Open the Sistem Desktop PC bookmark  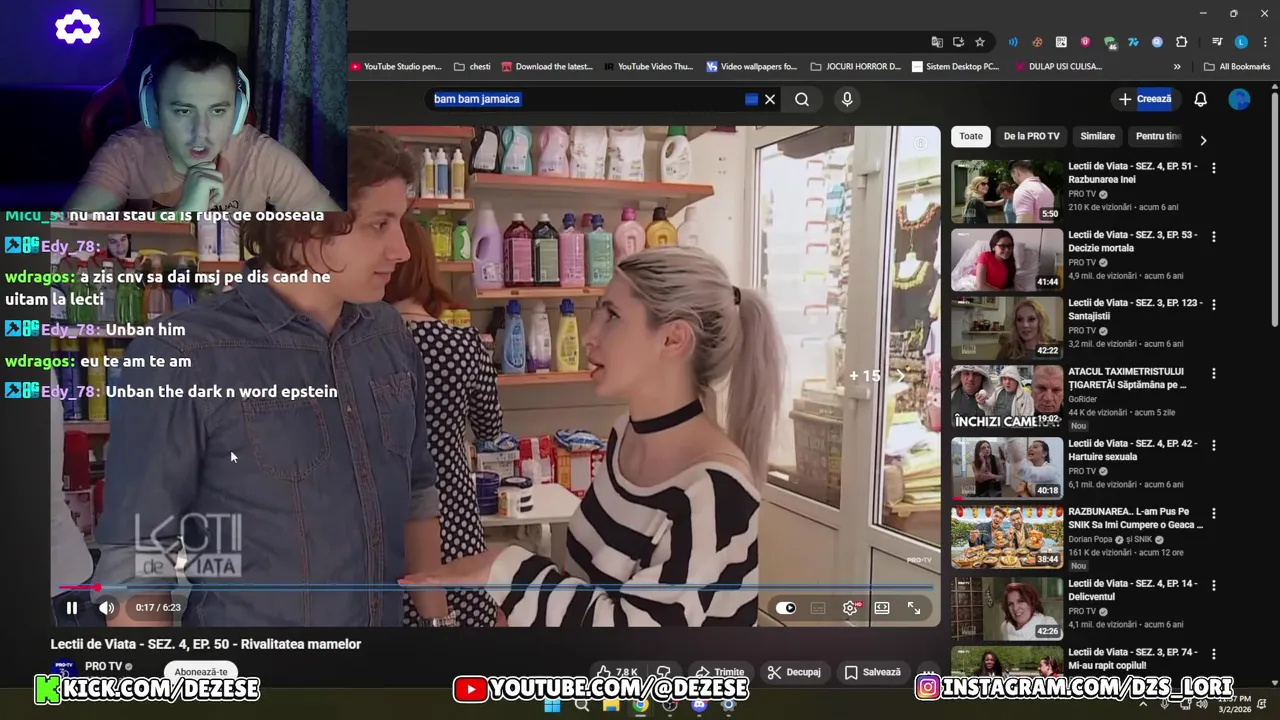[x=955, y=67]
